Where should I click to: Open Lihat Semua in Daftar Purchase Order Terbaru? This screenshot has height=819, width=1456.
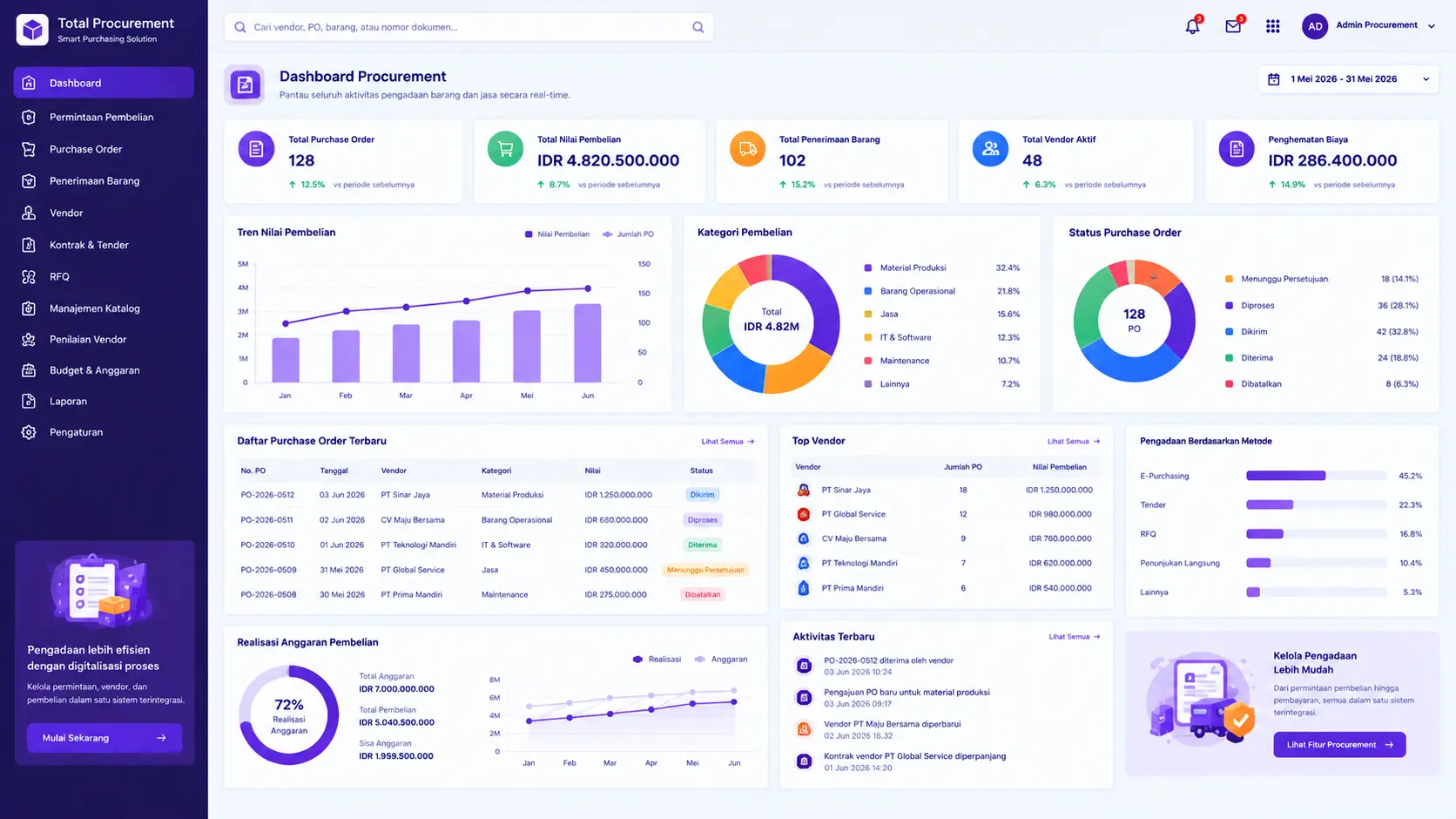728,442
